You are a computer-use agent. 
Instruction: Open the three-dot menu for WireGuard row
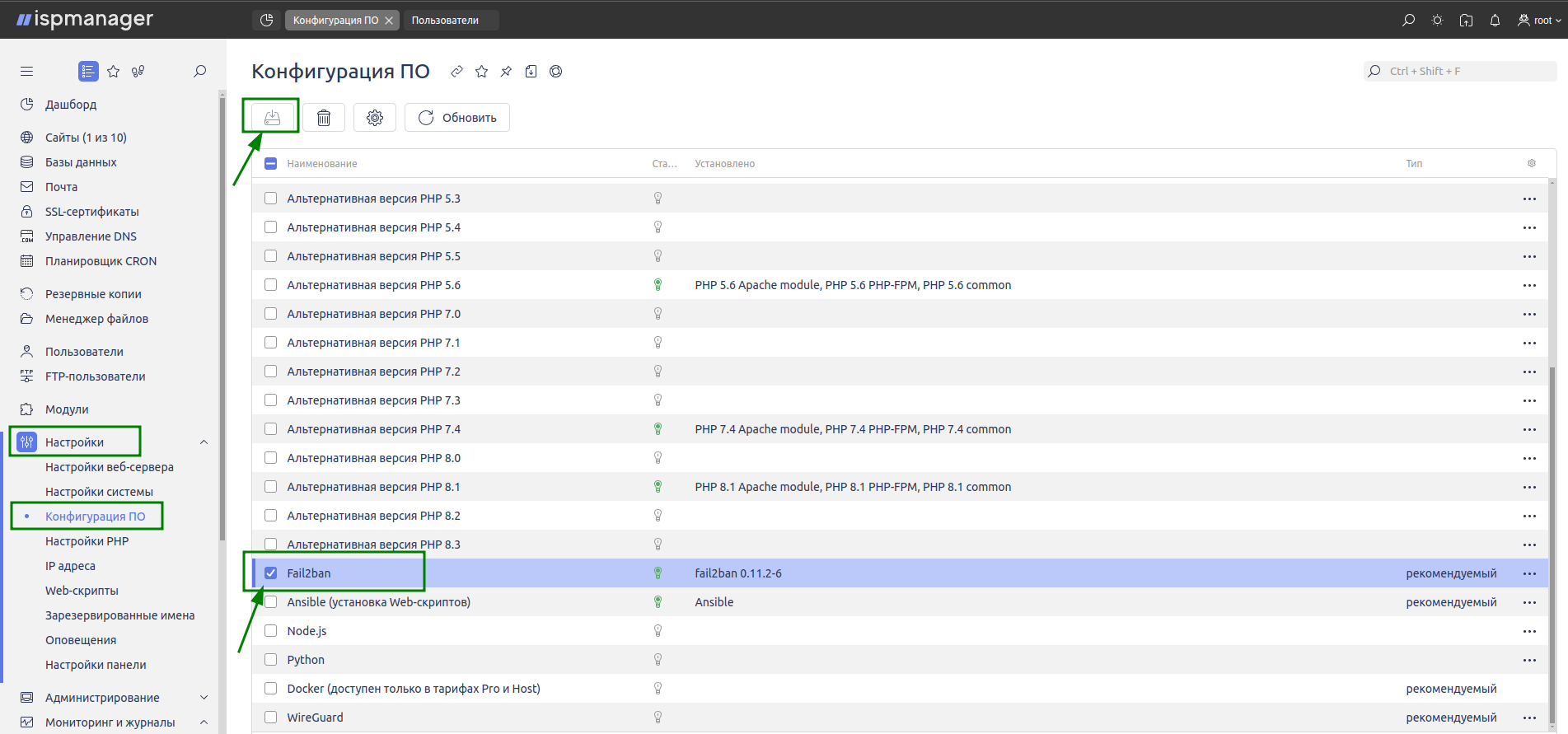[x=1529, y=718]
